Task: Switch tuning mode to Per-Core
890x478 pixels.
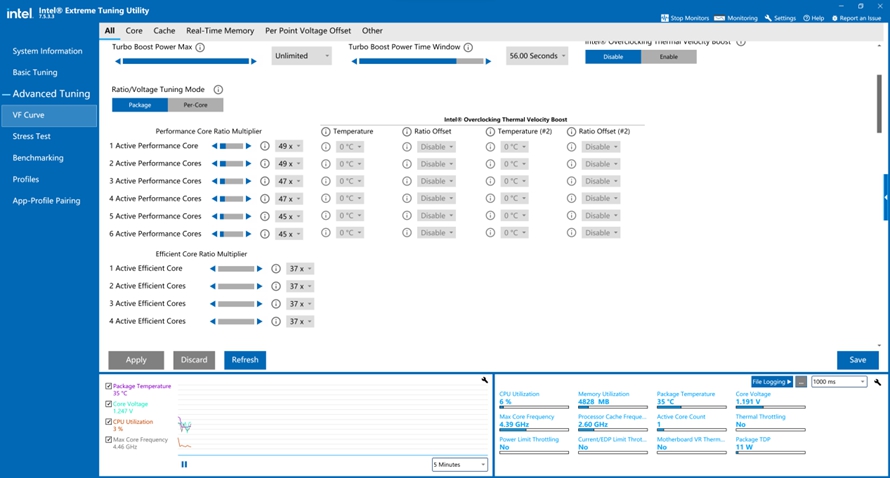Action: click(195, 105)
